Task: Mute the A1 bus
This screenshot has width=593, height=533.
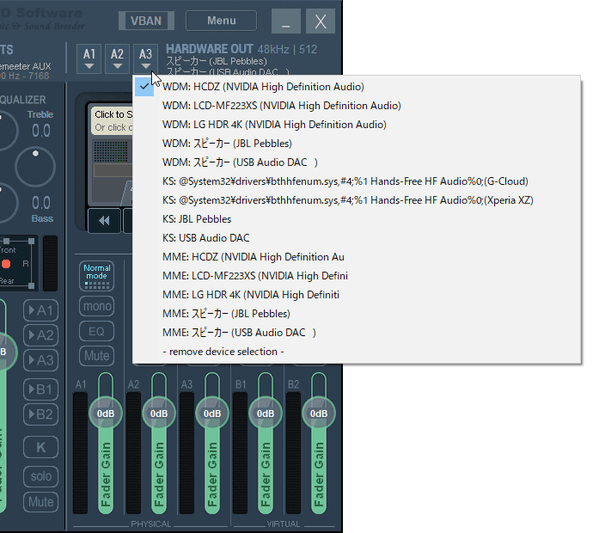Action: (x=97, y=356)
